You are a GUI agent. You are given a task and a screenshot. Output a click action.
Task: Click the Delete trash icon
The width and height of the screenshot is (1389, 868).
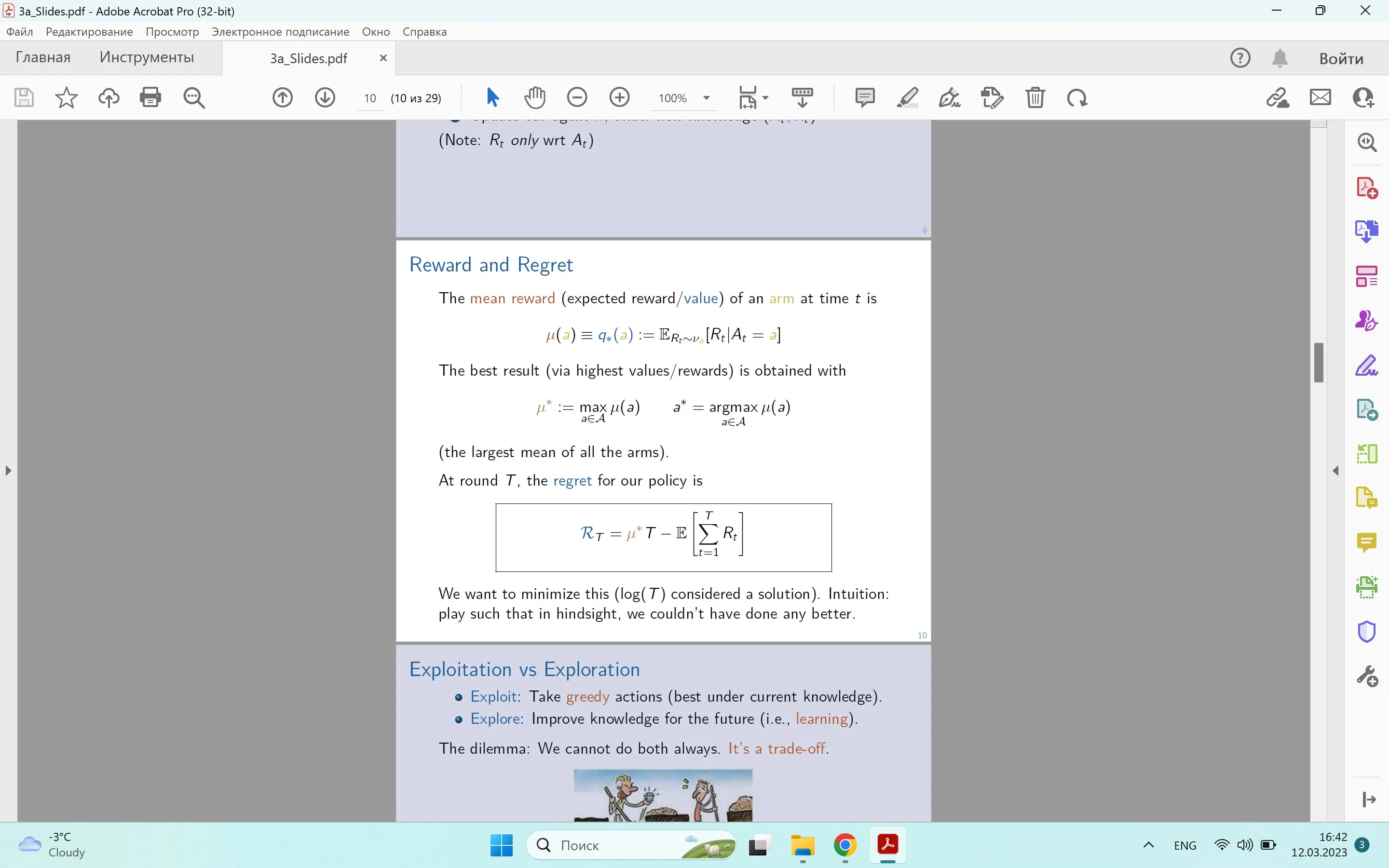point(1035,97)
